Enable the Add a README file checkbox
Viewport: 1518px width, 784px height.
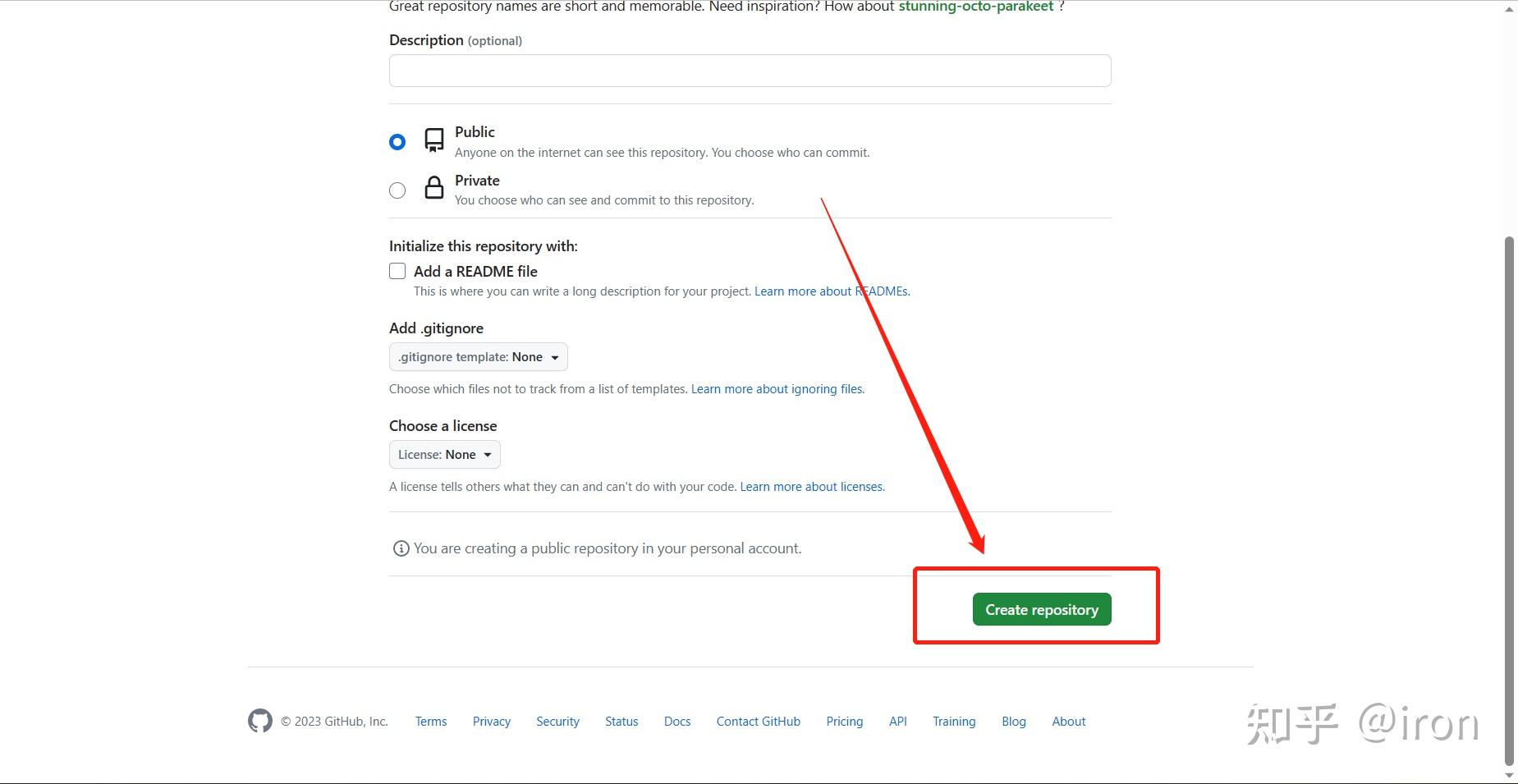(397, 271)
